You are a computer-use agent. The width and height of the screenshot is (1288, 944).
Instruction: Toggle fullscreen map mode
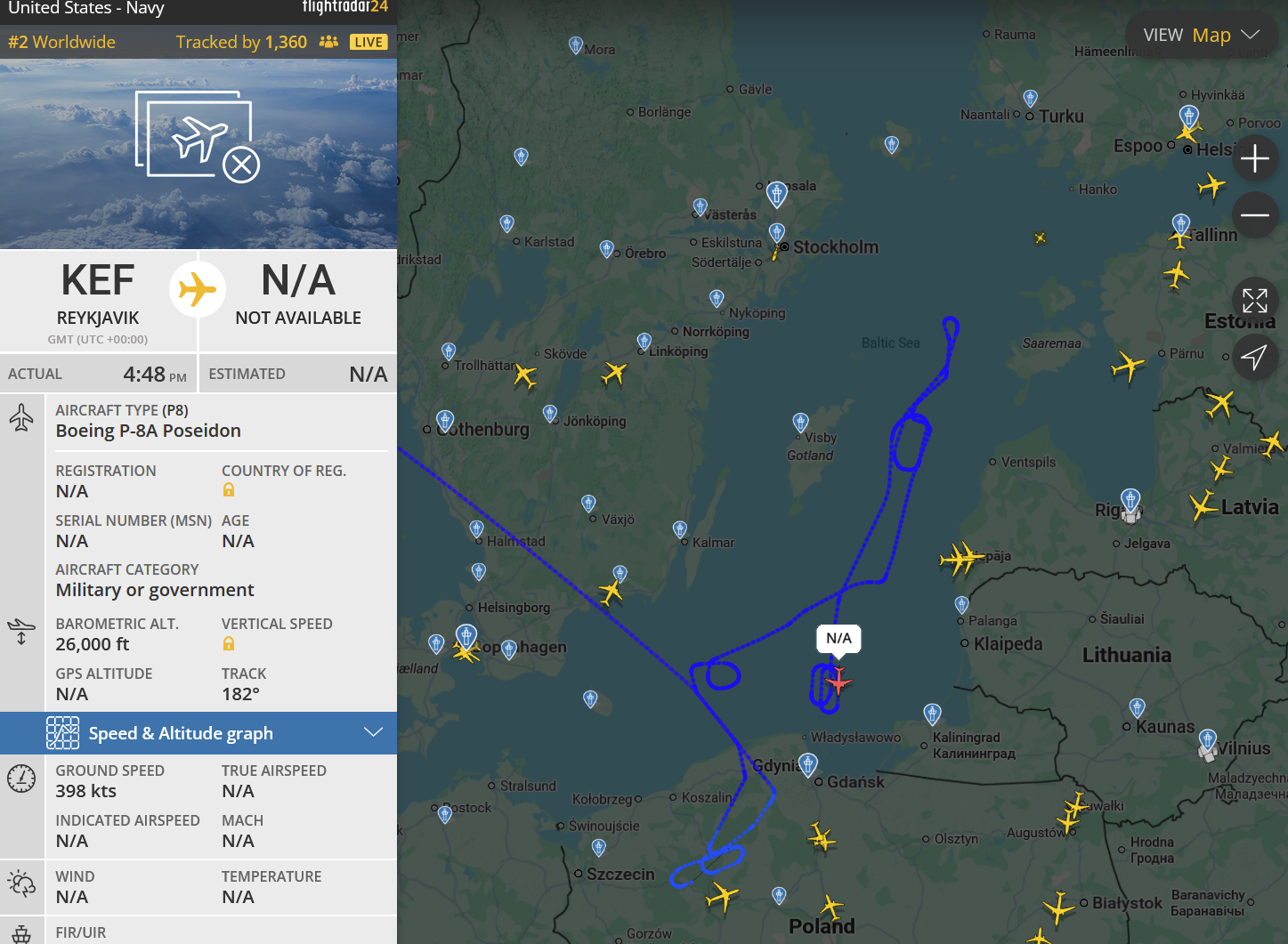pyautogui.click(x=1254, y=301)
